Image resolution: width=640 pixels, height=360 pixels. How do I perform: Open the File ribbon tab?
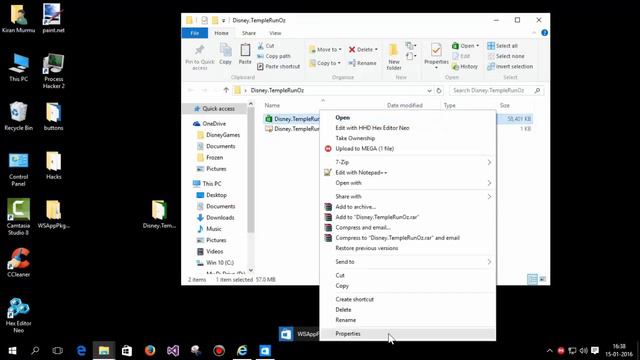[x=195, y=33]
